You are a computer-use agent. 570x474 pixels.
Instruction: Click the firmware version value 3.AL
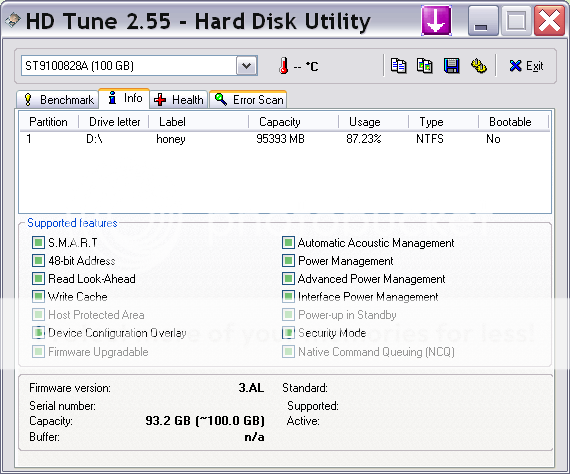click(251, 388)
